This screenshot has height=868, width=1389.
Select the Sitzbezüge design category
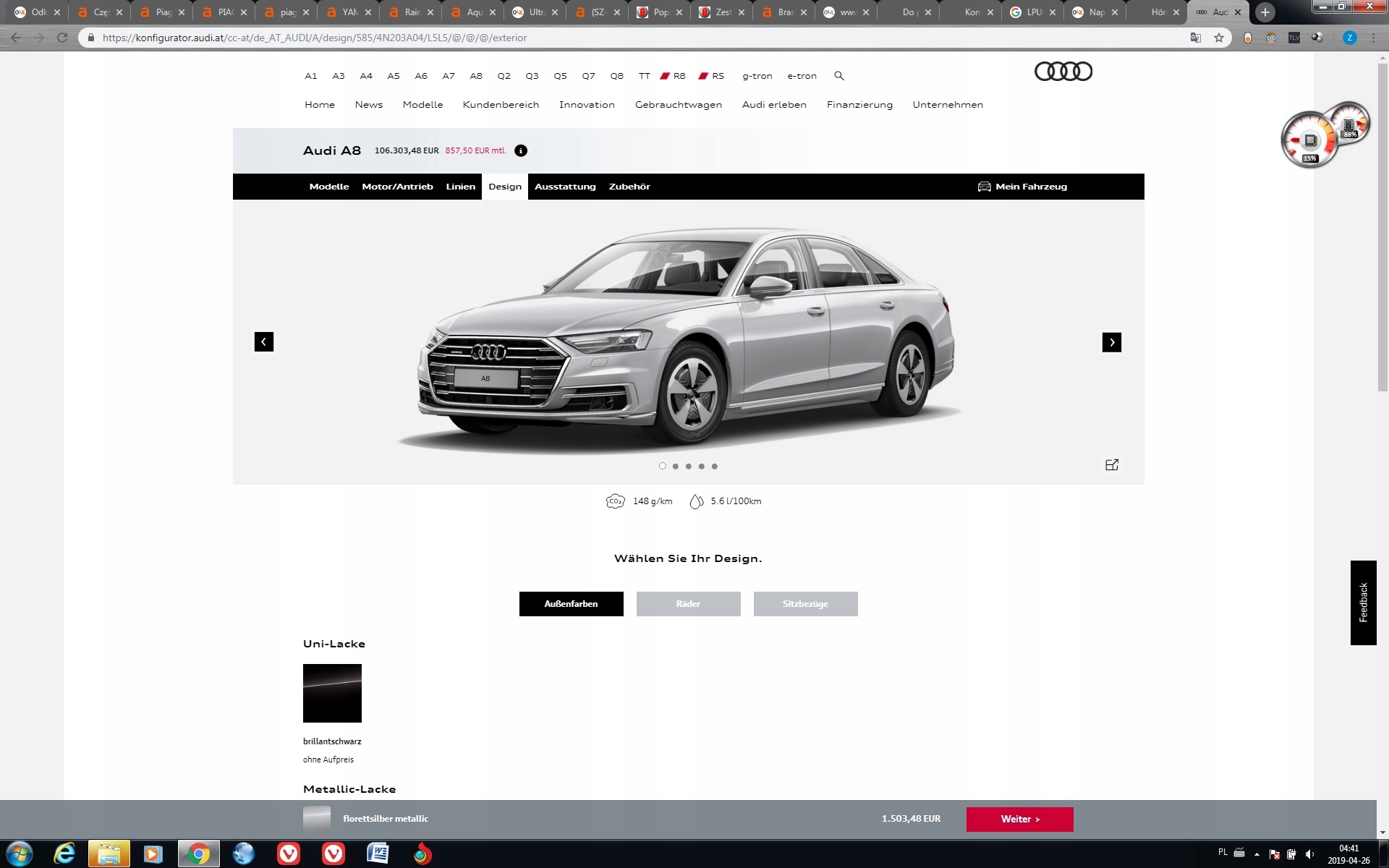point(806,604)
